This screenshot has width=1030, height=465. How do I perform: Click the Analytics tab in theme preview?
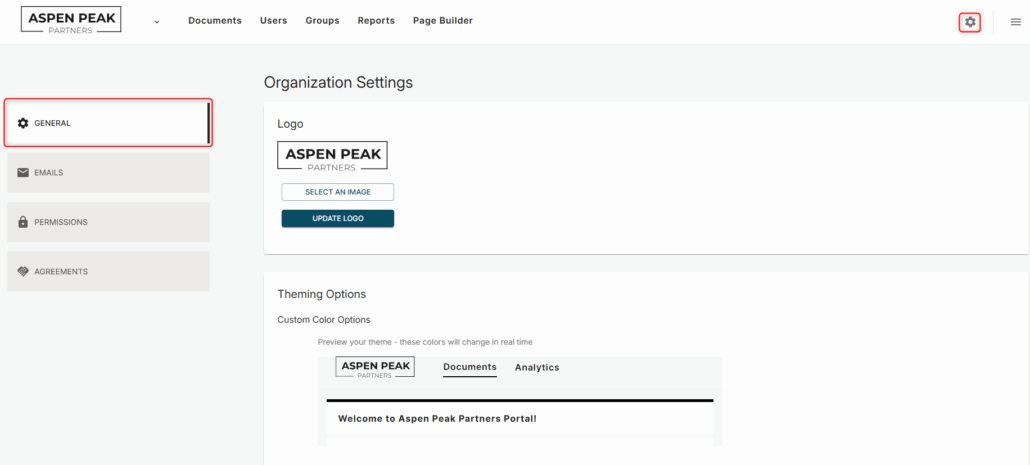[x=537, y=368]
